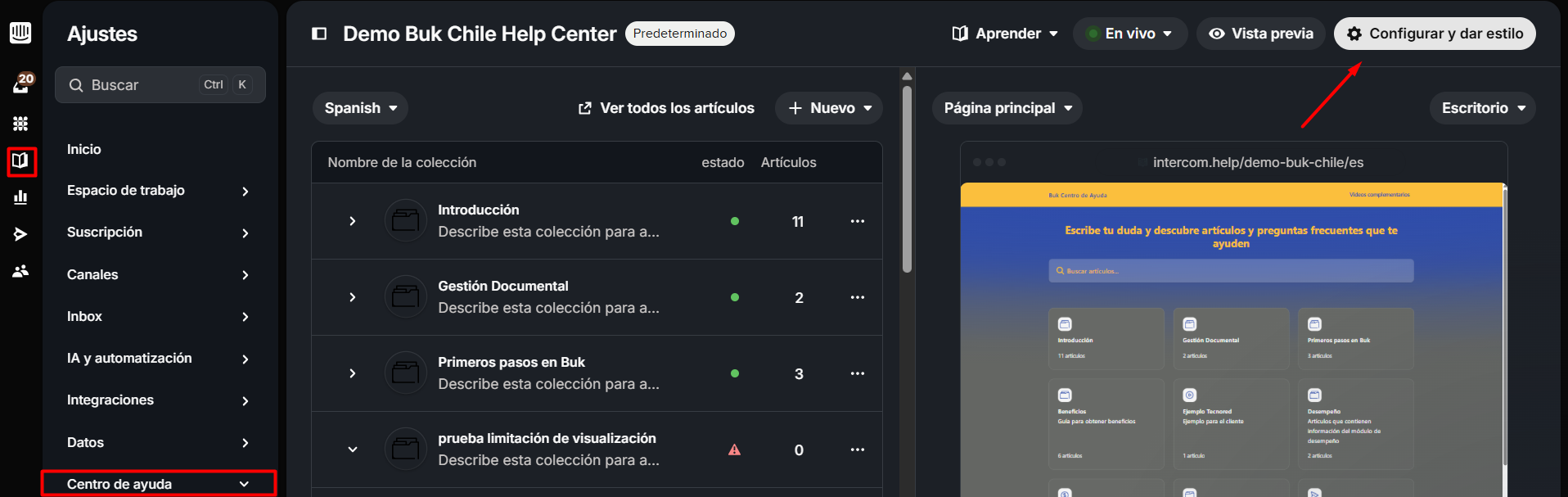
Task: Click the Buscar search field
Action: tap(160, 84)
